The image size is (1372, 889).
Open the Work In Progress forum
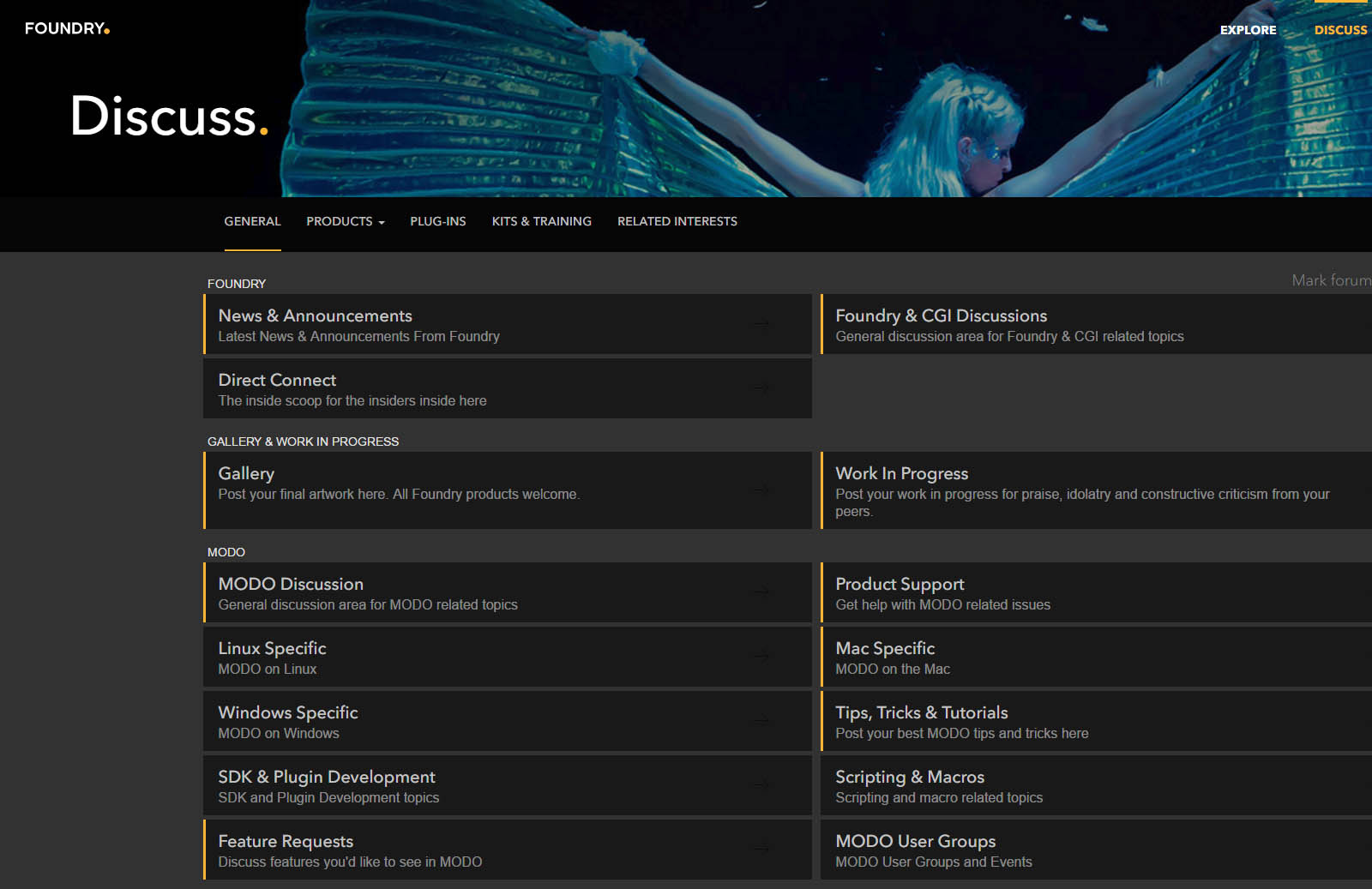[902, 473]
